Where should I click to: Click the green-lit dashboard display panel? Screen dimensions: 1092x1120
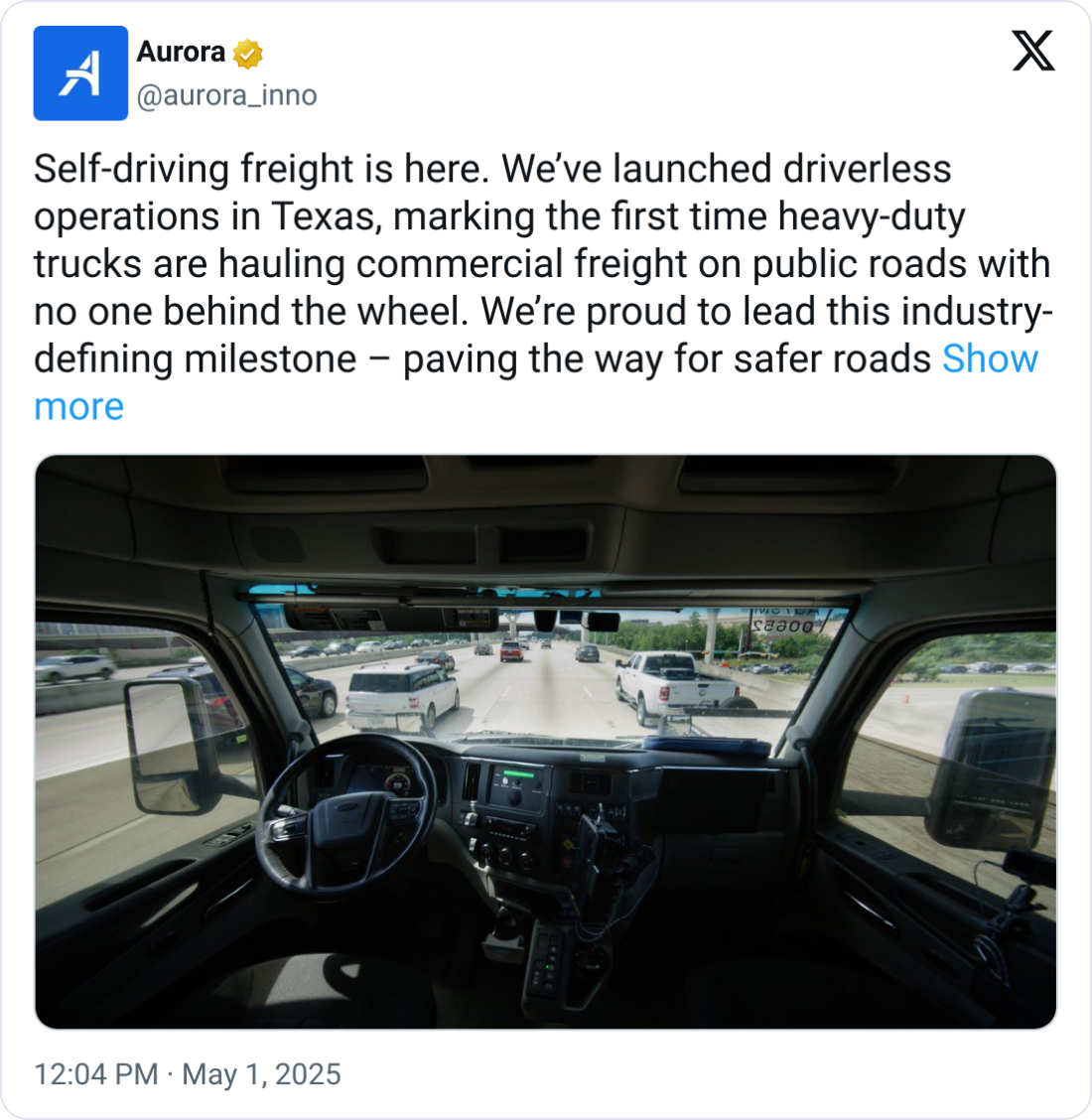515,784
